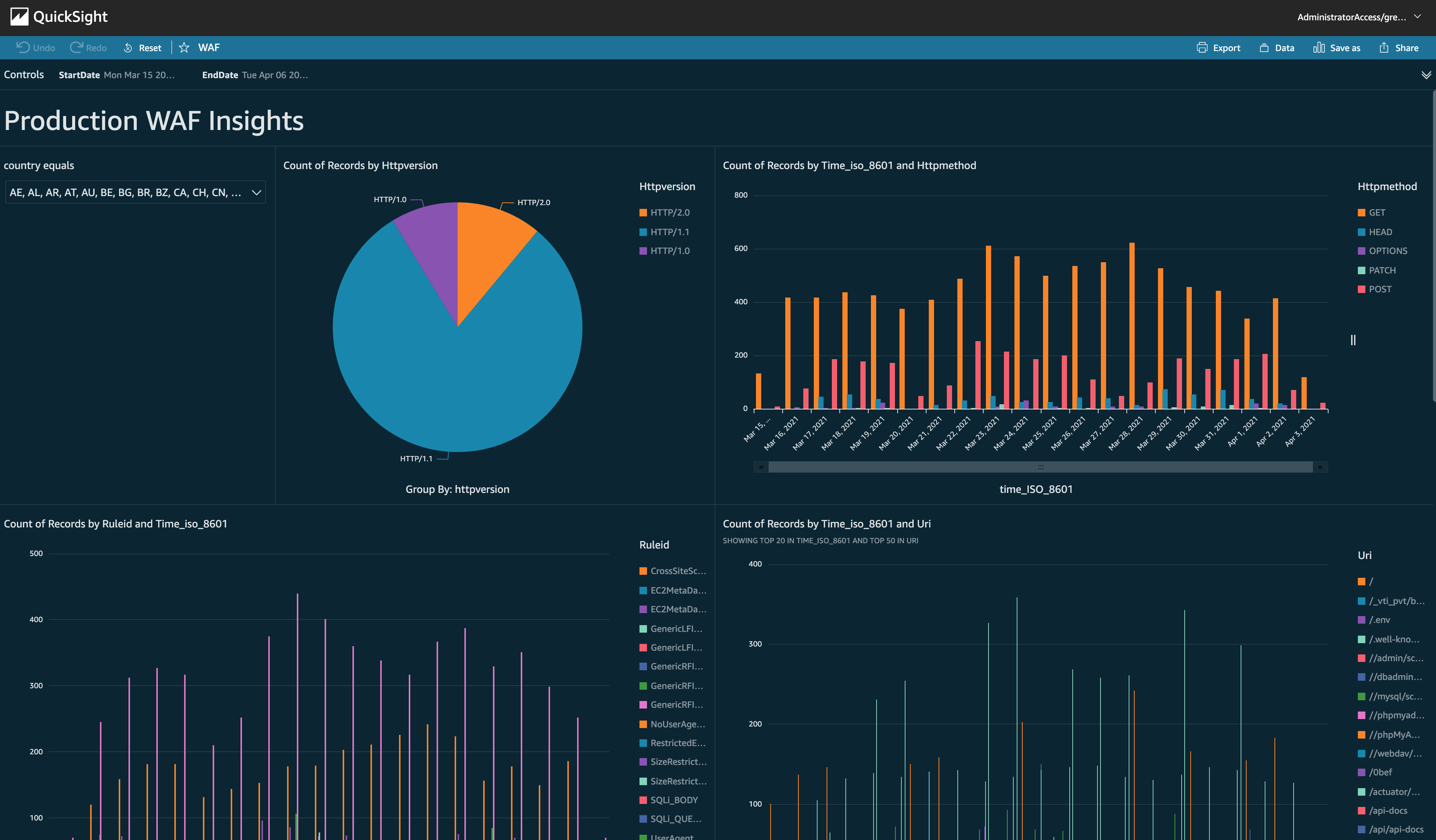Viewport: 1436px width, 840px height.
Task: Open the StartDate control value
Action: coord(139,75)
